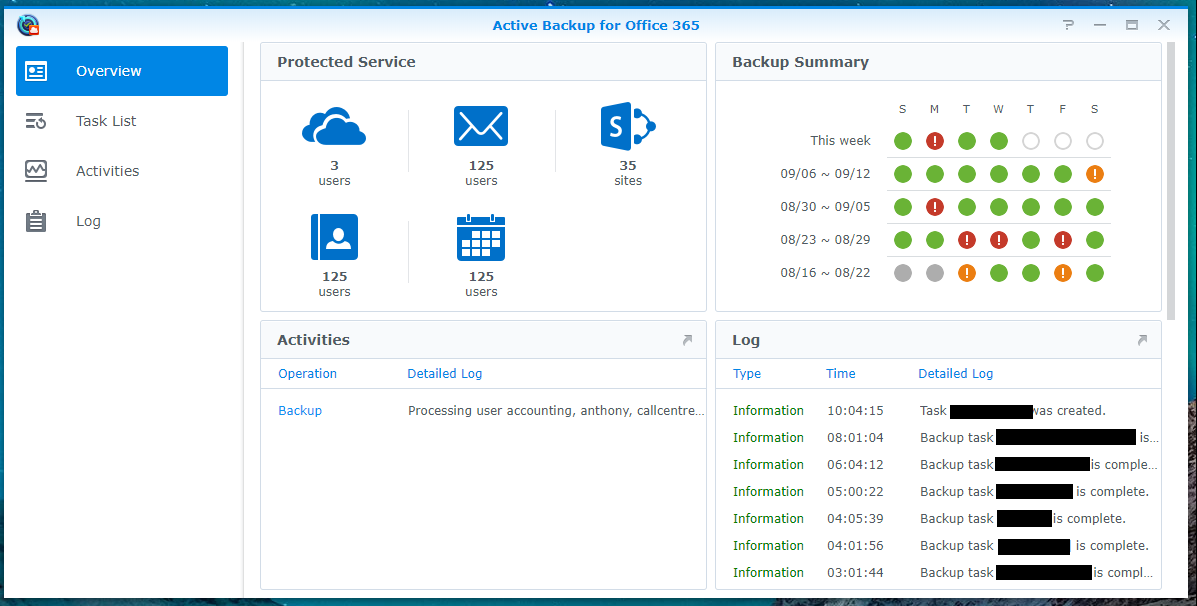Click 08/16 ~ 08/22 Friday orange warning
The width and height of the screenshot is (1197, 606).
(x=1063, y=272)
